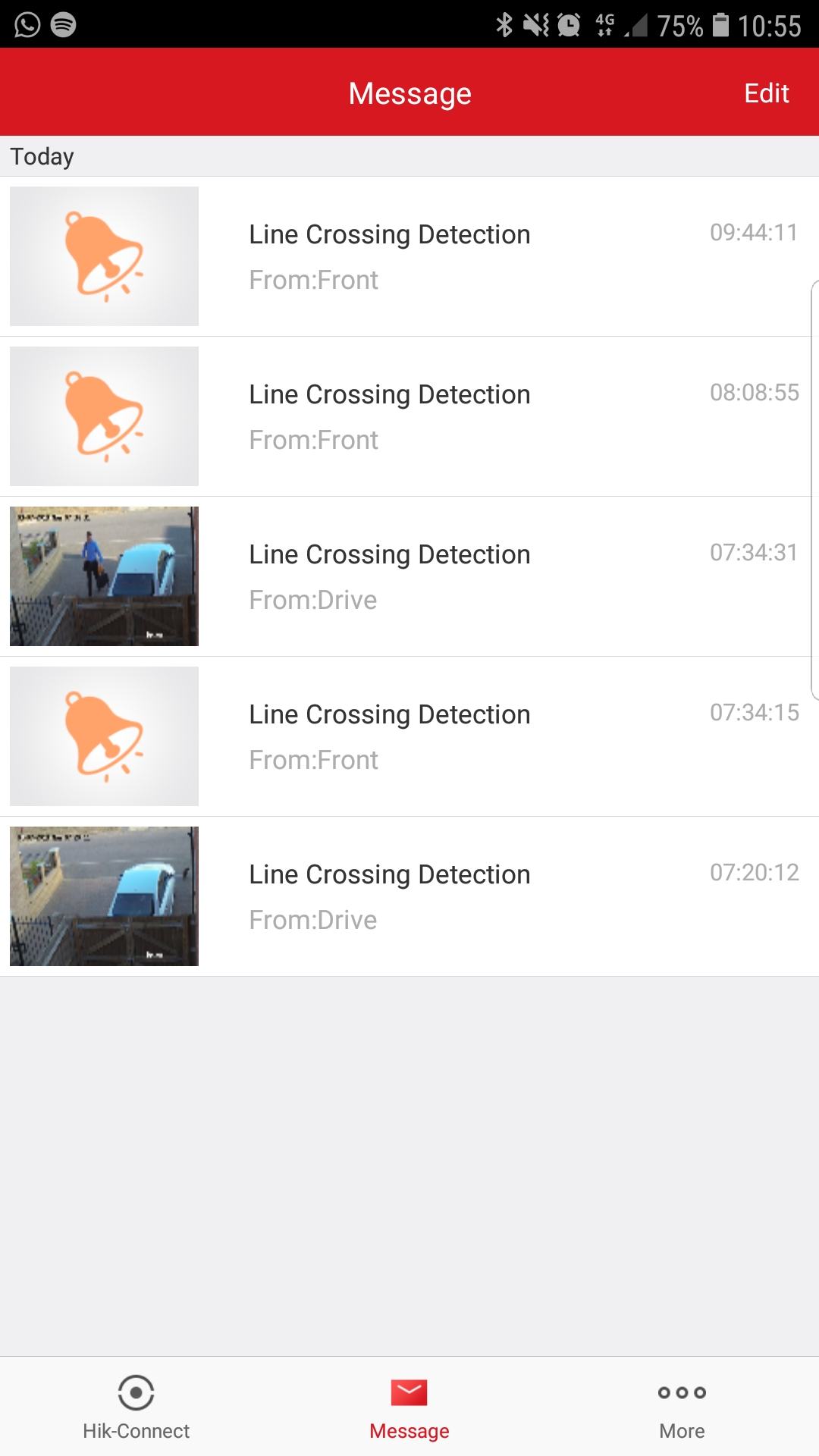Open the 07:34:31 Drive snapshot thumbnail

pyautogui.click(x=104, y=576)
